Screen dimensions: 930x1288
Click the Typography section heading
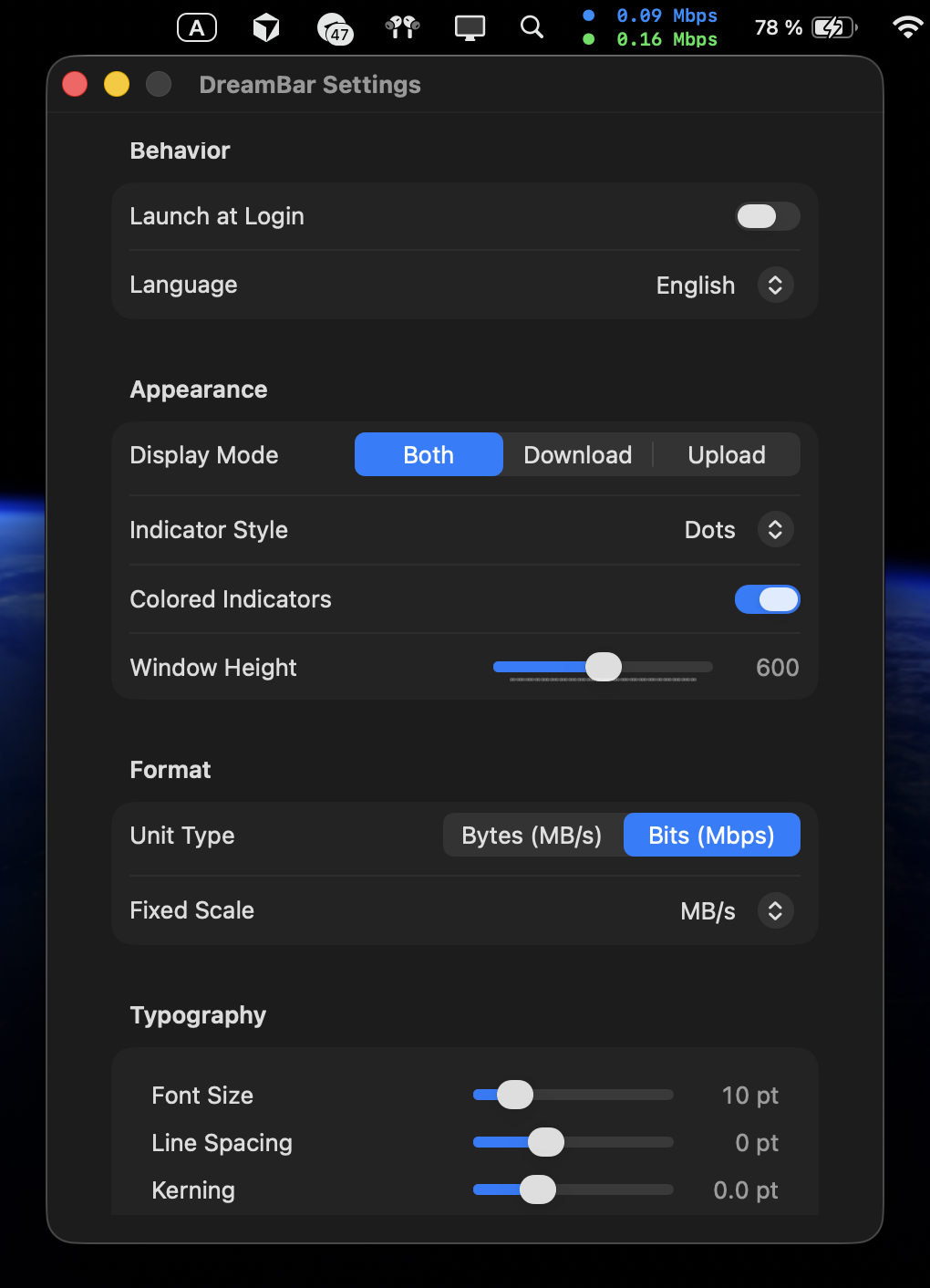tap(198, 1015)
